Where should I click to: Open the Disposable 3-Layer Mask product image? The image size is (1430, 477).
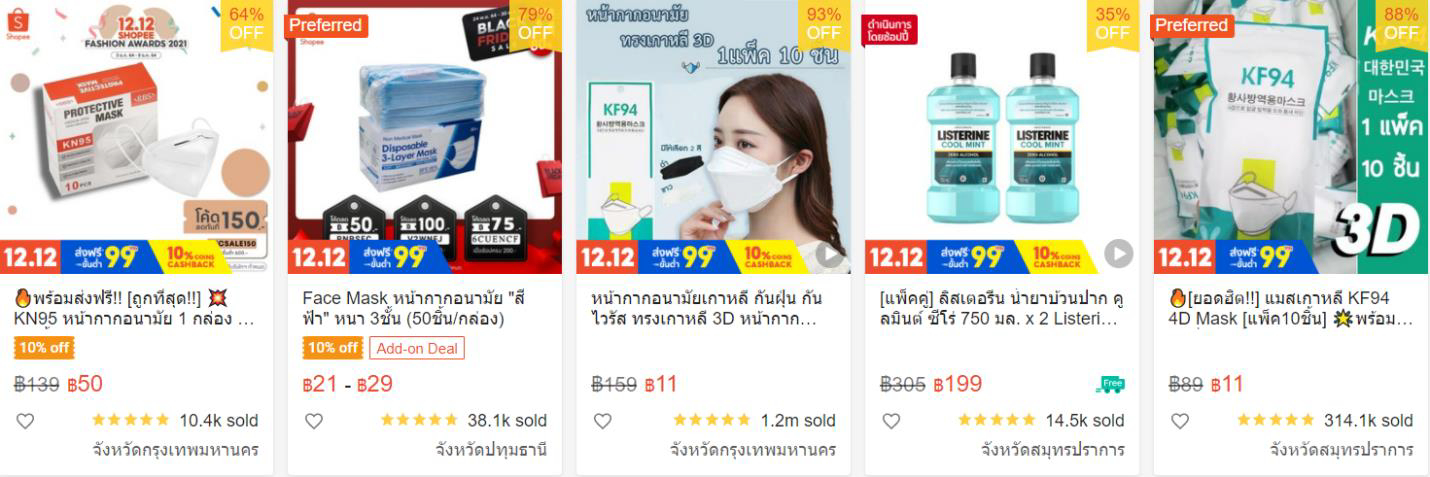(424, 137)
